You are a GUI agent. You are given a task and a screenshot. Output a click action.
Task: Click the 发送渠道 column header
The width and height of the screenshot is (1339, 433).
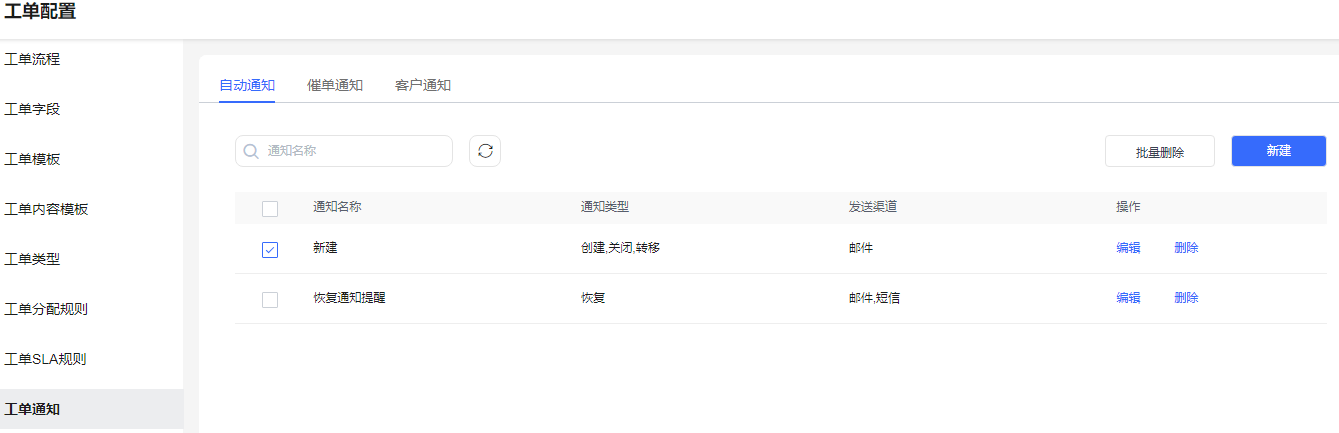coord(873,207)
